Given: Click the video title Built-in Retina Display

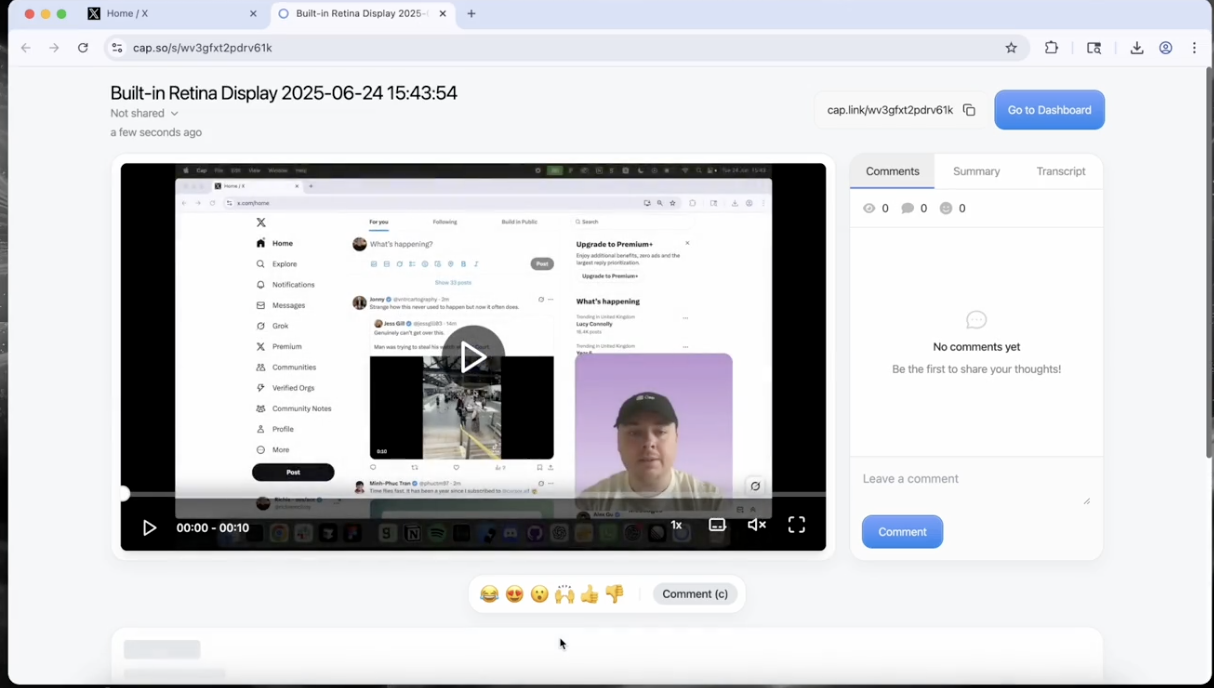Looking at the screenshot, I should coord(284,93).
